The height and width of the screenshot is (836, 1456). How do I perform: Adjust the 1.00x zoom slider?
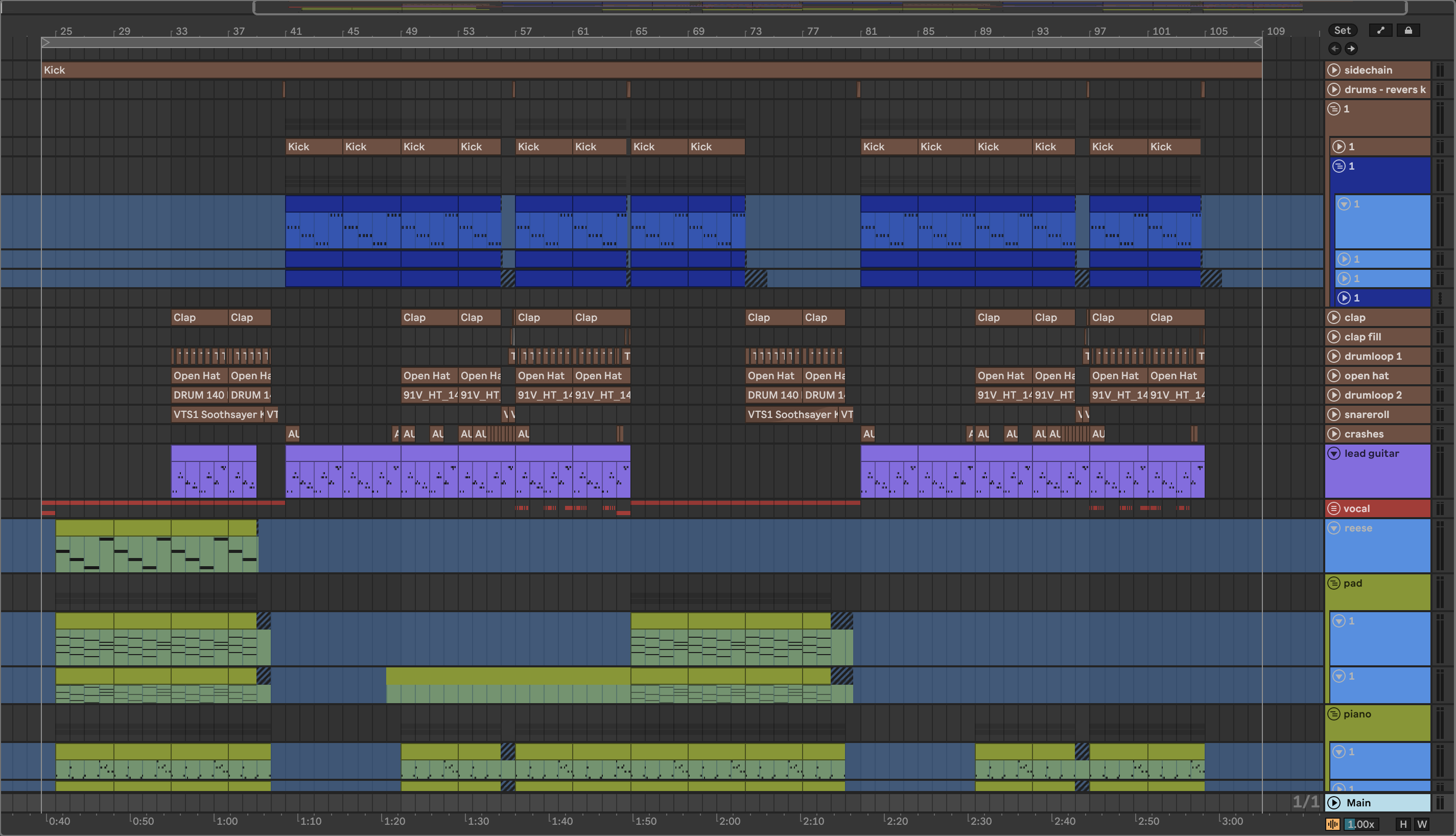1361,824
